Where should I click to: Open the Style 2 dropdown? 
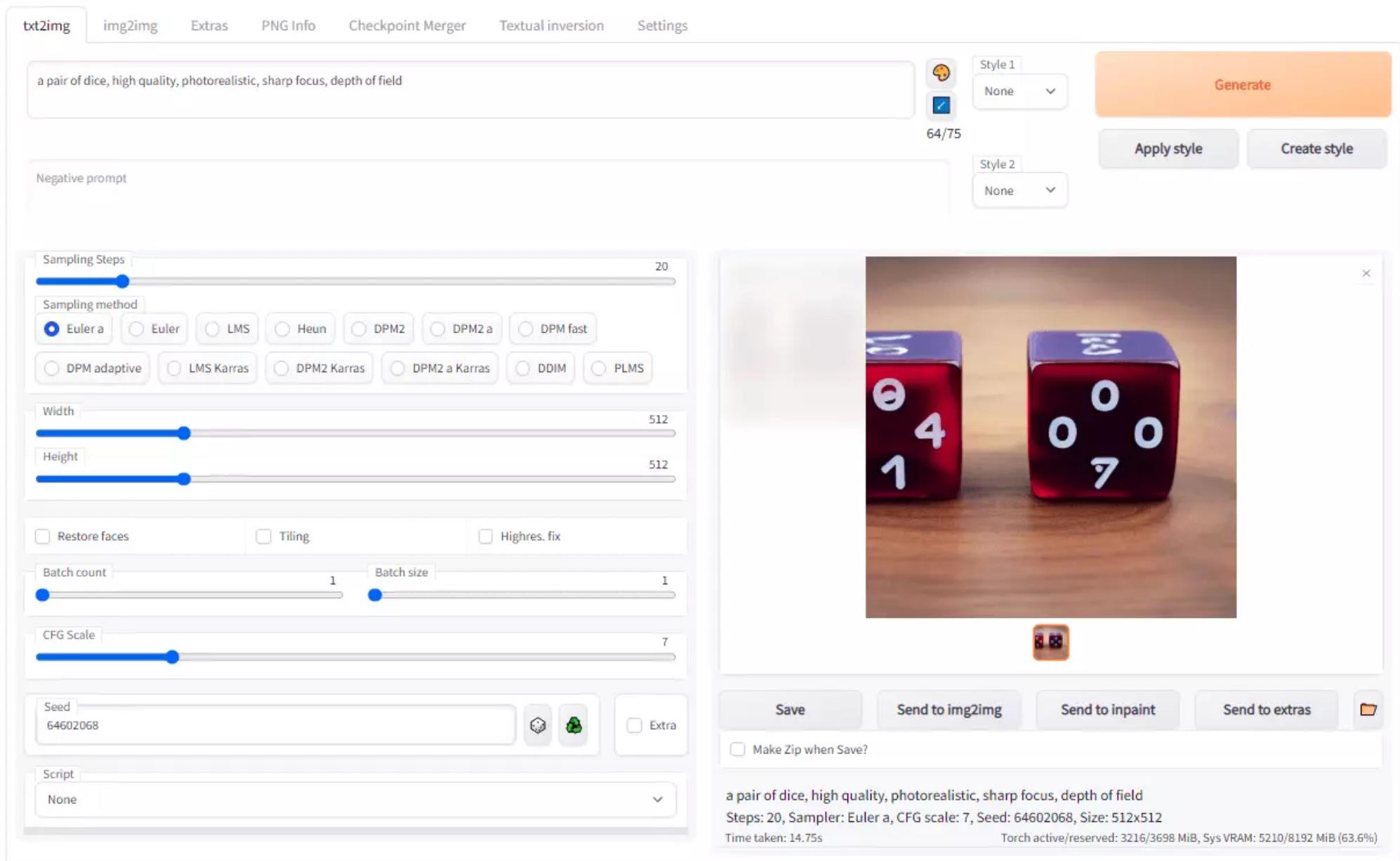coord(1019,190)
